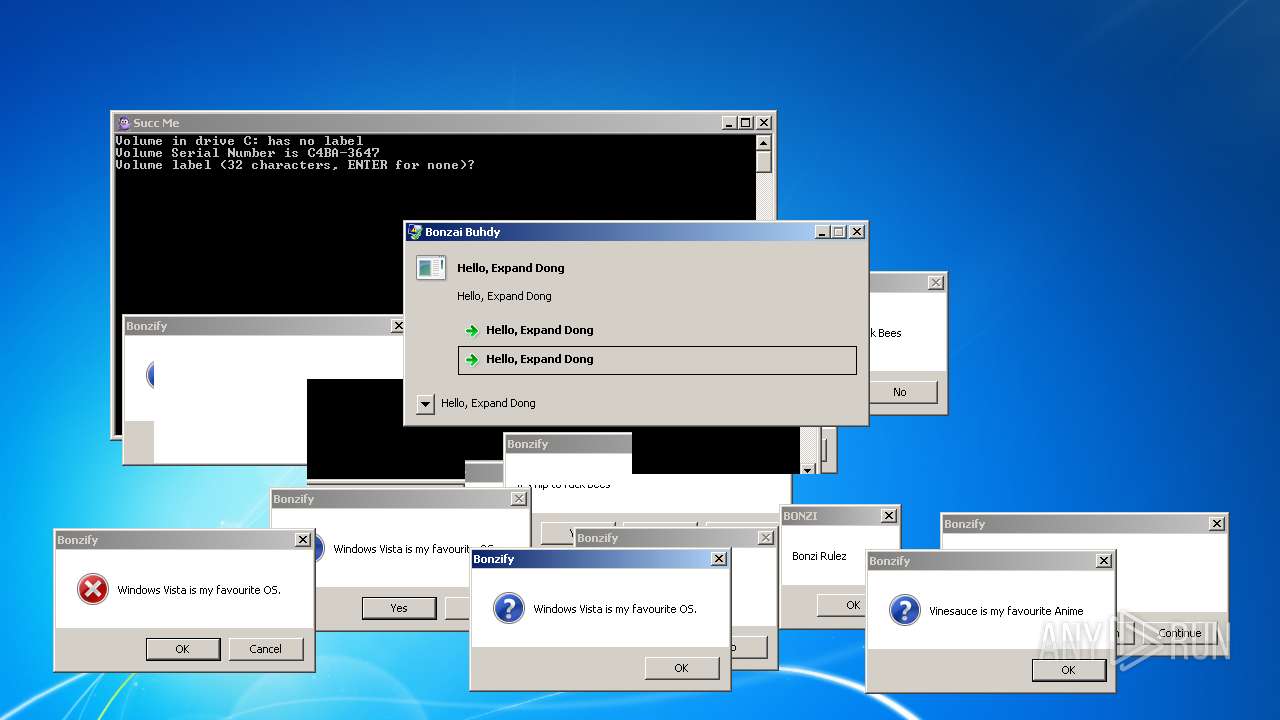This screenshot has width=1280, height=720.
Task: Close the BONZI dialog
Action: (888, 516)
